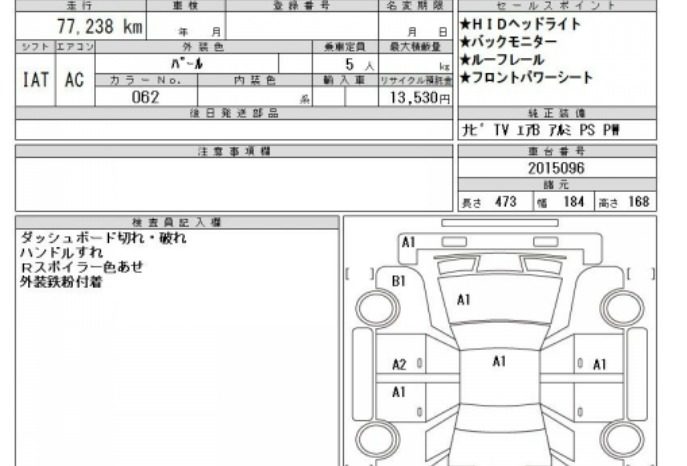This screenshot has width=687, height=466.
Task: Click the chassis number 2015096
Action: (557, 168)
